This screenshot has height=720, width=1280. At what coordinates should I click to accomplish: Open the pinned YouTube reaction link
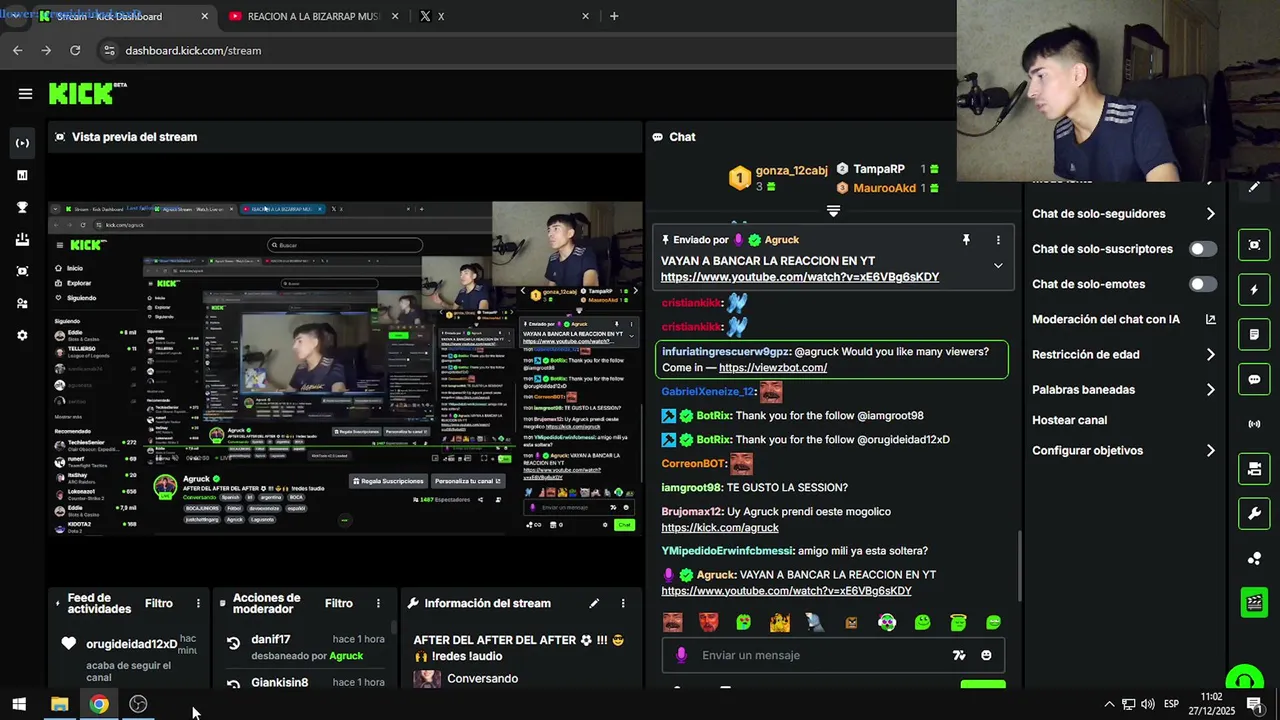[x=800, y=277]
